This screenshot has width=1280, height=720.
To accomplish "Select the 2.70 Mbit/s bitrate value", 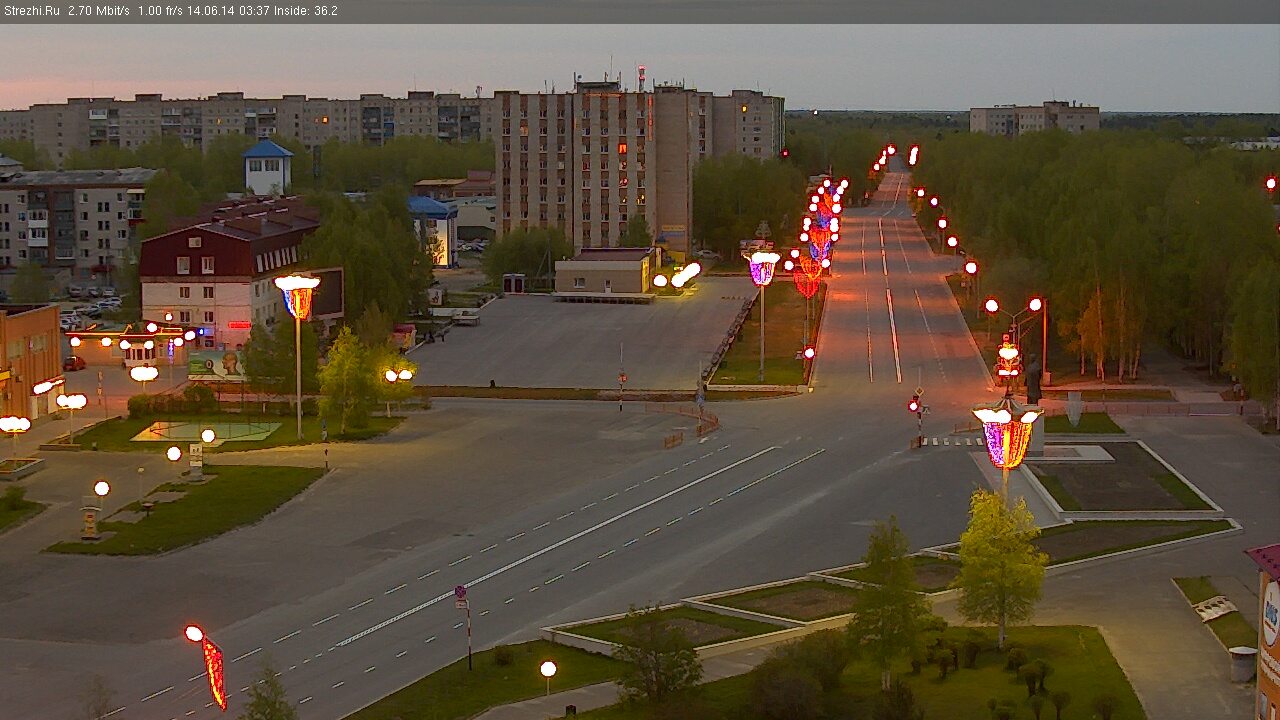I will [x=98, y=11].
